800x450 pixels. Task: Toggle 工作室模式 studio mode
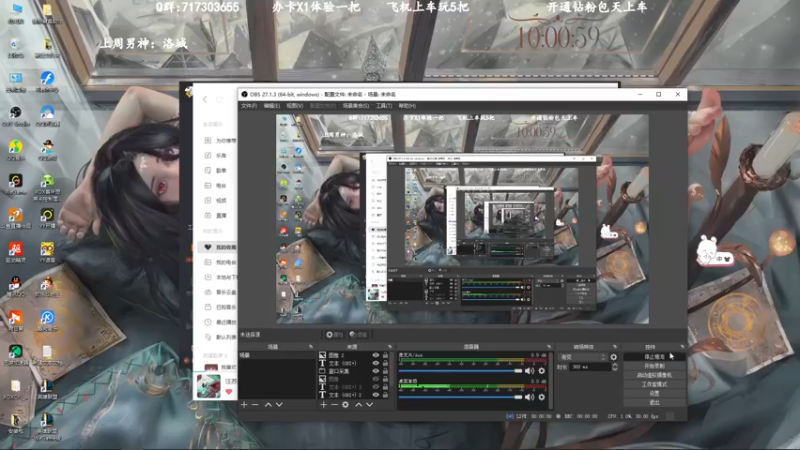tap(654, 384)
